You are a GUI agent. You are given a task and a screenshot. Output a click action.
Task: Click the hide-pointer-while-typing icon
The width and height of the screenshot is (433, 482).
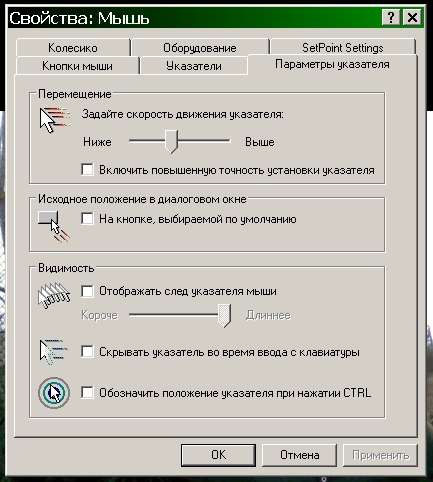pyautogui.click(x=54, y=352)
